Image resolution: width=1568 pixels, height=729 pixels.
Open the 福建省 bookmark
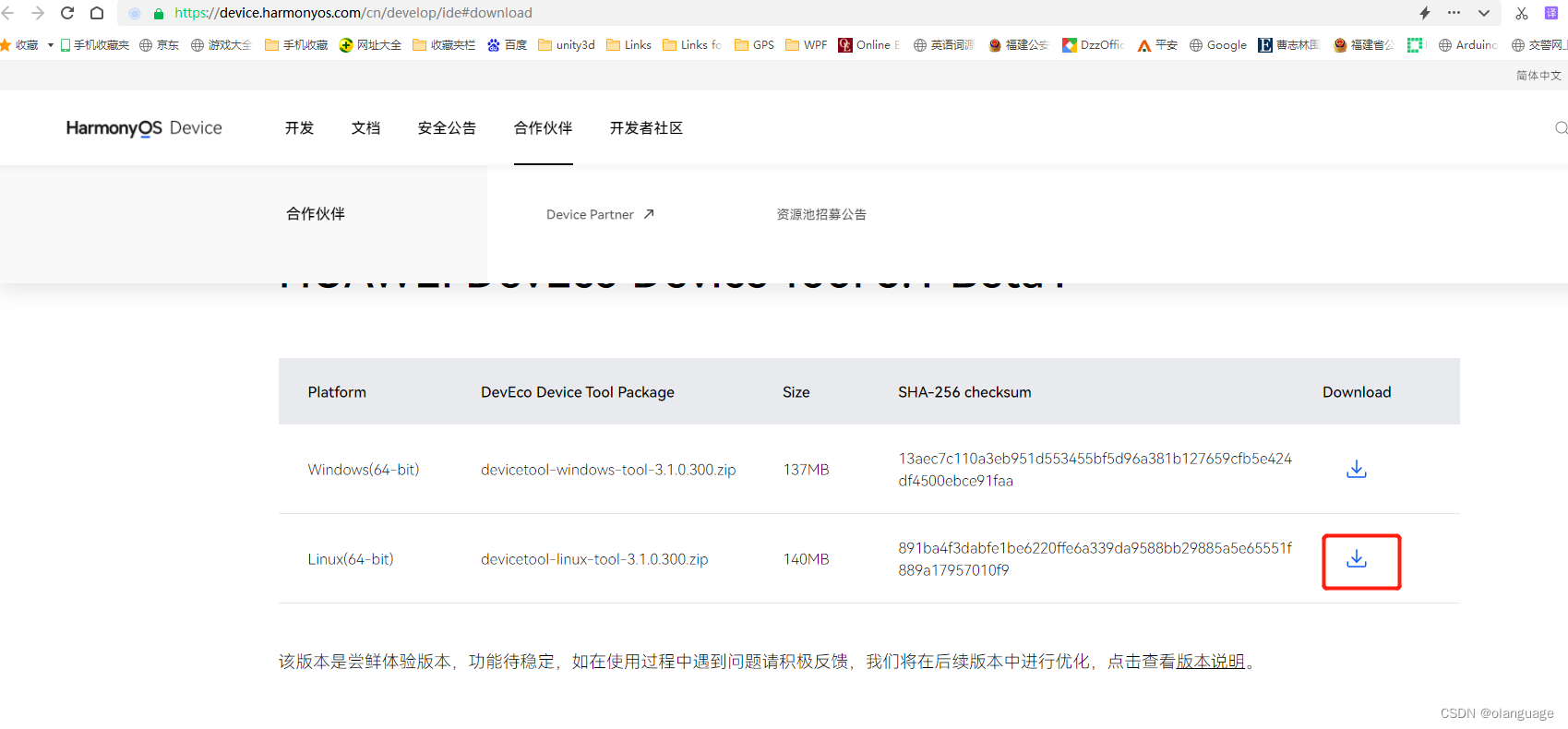(1364, 44)
